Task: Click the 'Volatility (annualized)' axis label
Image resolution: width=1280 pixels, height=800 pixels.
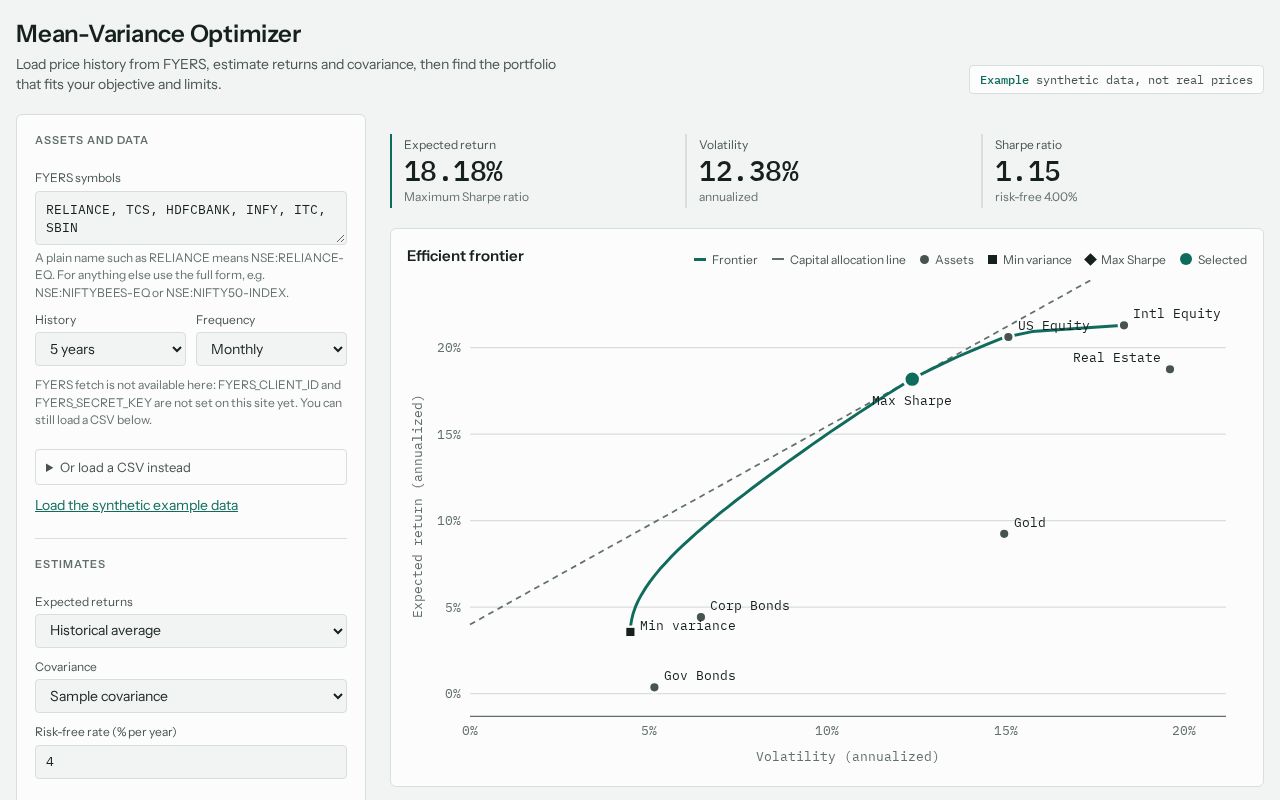Action: 847,757
